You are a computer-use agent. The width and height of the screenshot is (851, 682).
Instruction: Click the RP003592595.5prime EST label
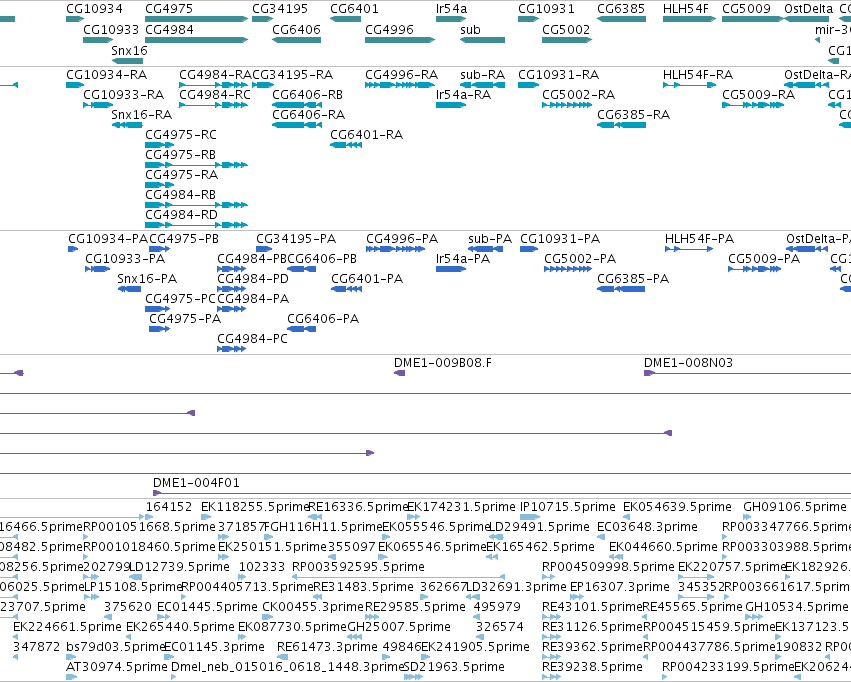coord(358,567)
